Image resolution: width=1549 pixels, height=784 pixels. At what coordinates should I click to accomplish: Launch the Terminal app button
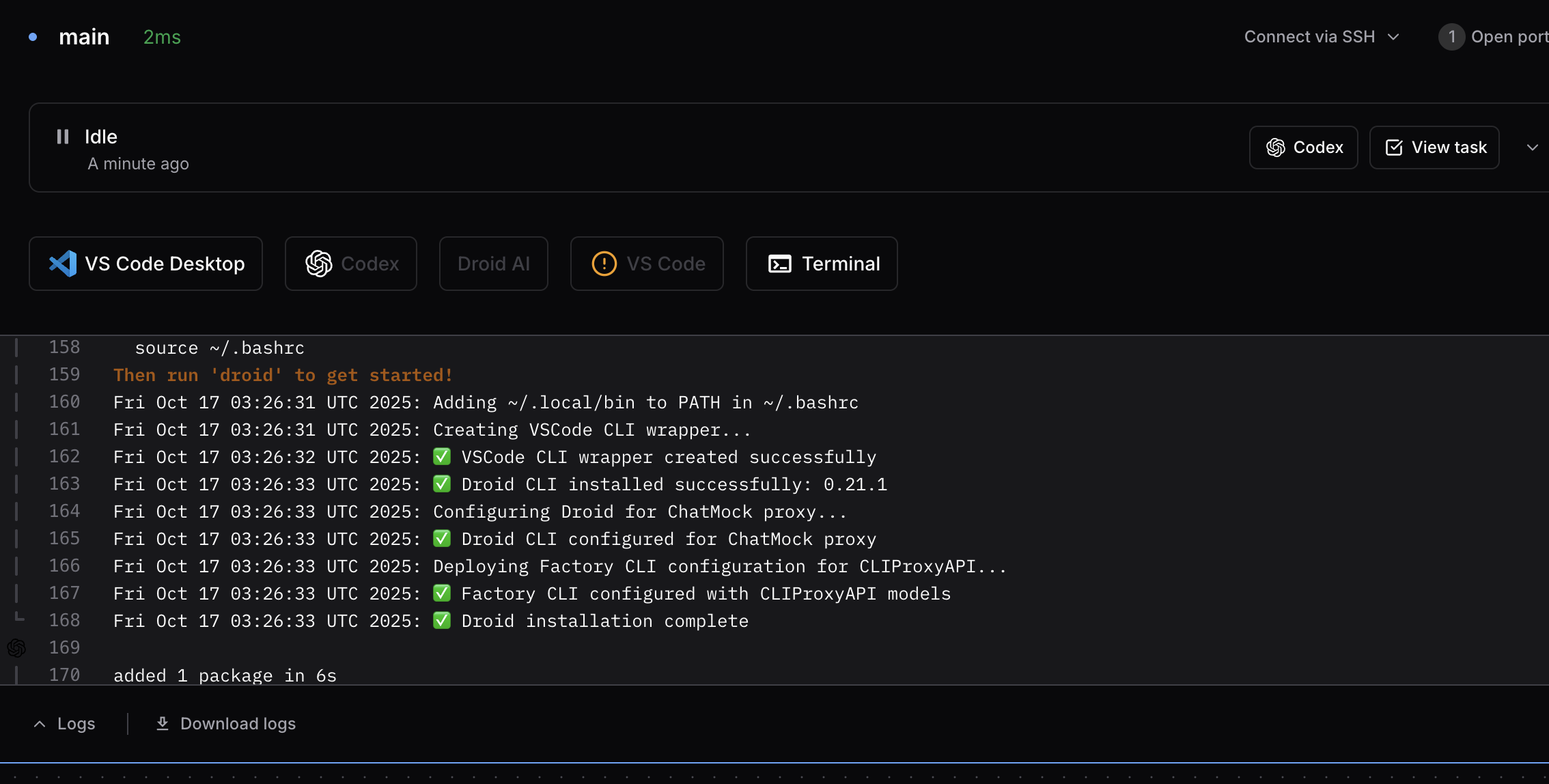point(822,264)
